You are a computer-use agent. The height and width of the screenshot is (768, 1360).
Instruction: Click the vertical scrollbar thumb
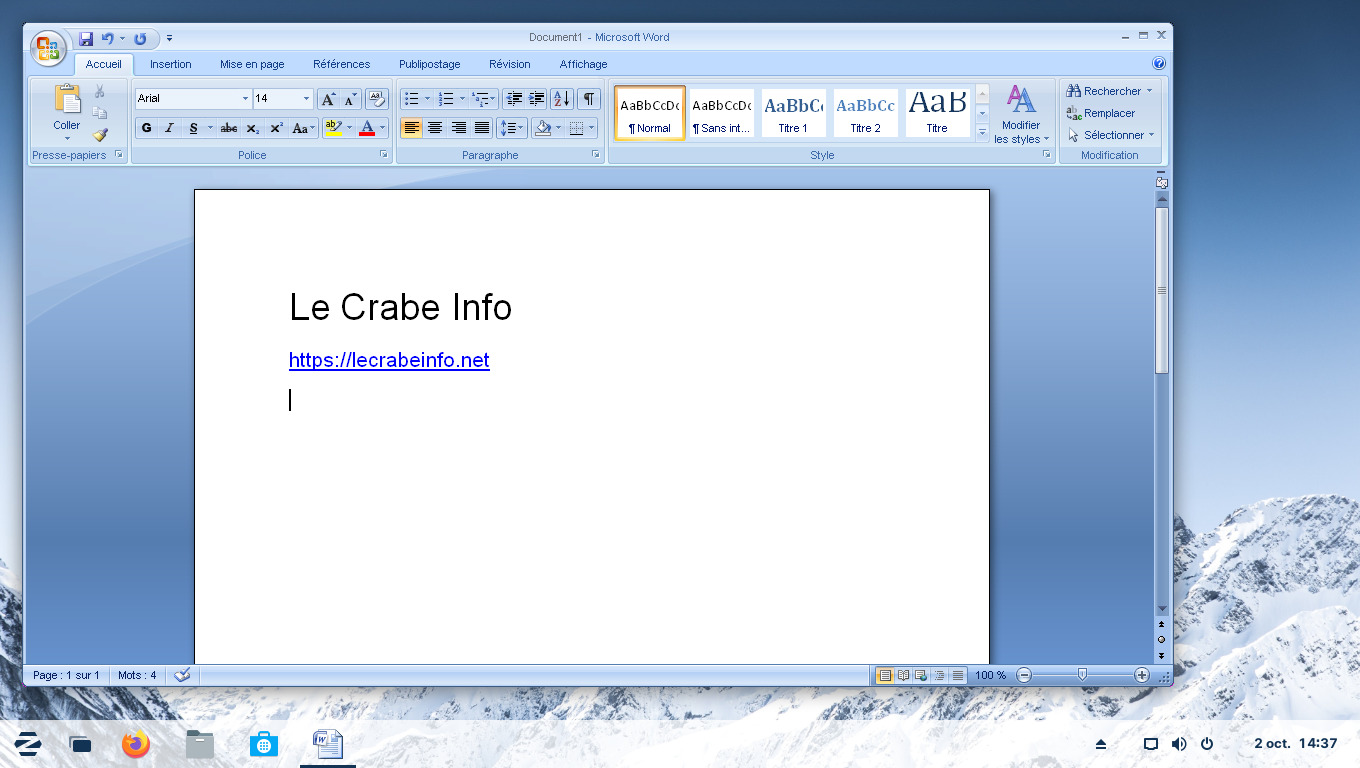pyautogui.click(x=1161, y=290)
